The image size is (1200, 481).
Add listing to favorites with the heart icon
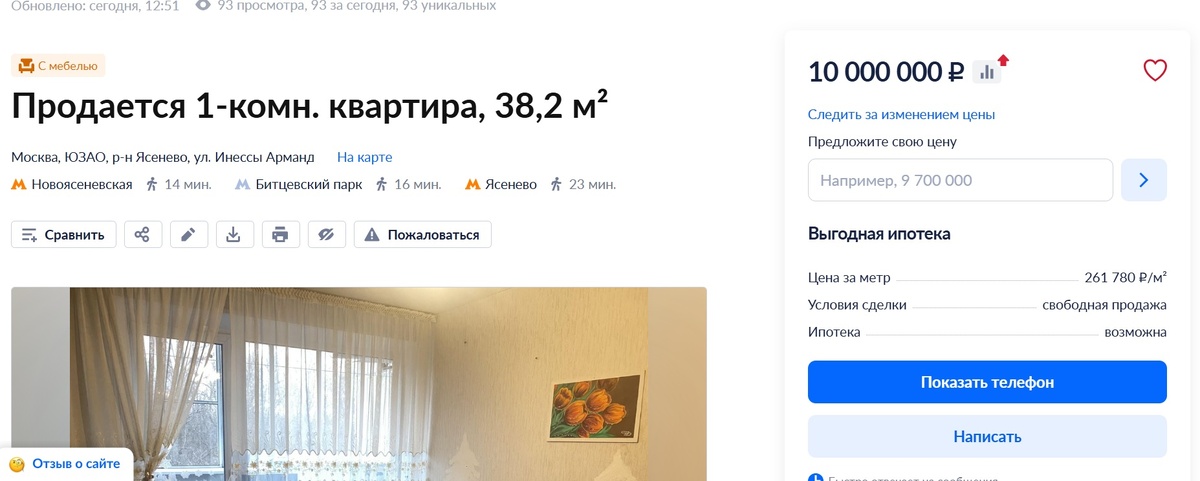pos(1155,71)
